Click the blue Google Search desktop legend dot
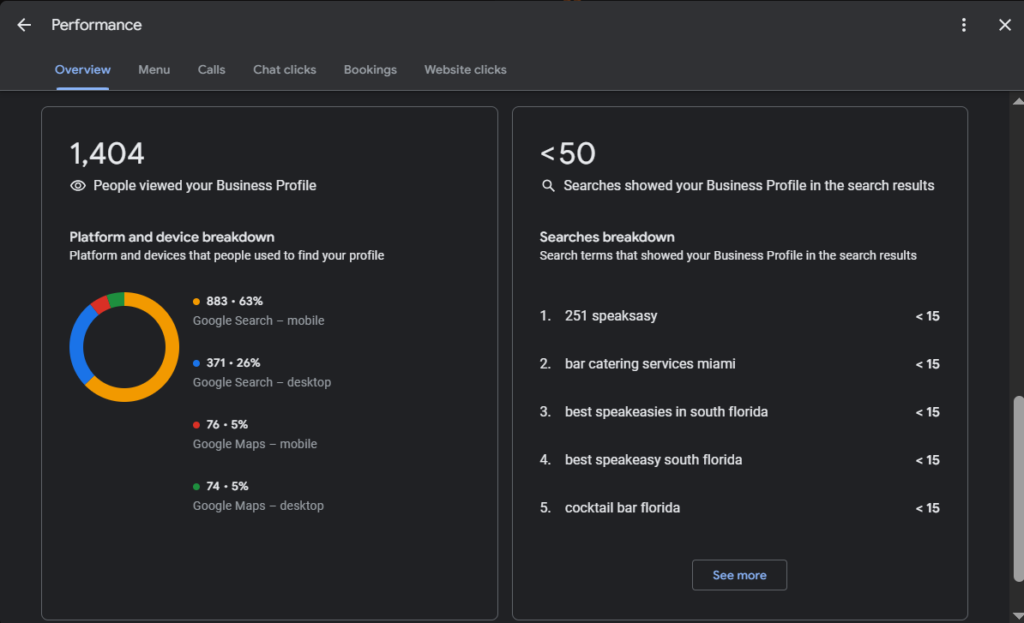The width and height of the screenshot is (1024, 623). [196, 363]
